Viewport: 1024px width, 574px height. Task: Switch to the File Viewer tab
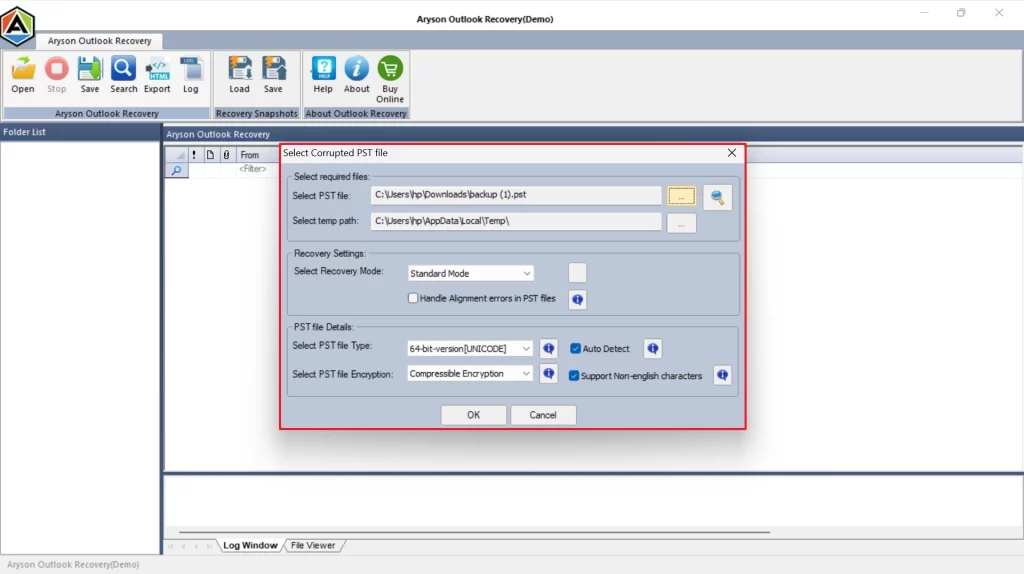[x=313, y=545]
